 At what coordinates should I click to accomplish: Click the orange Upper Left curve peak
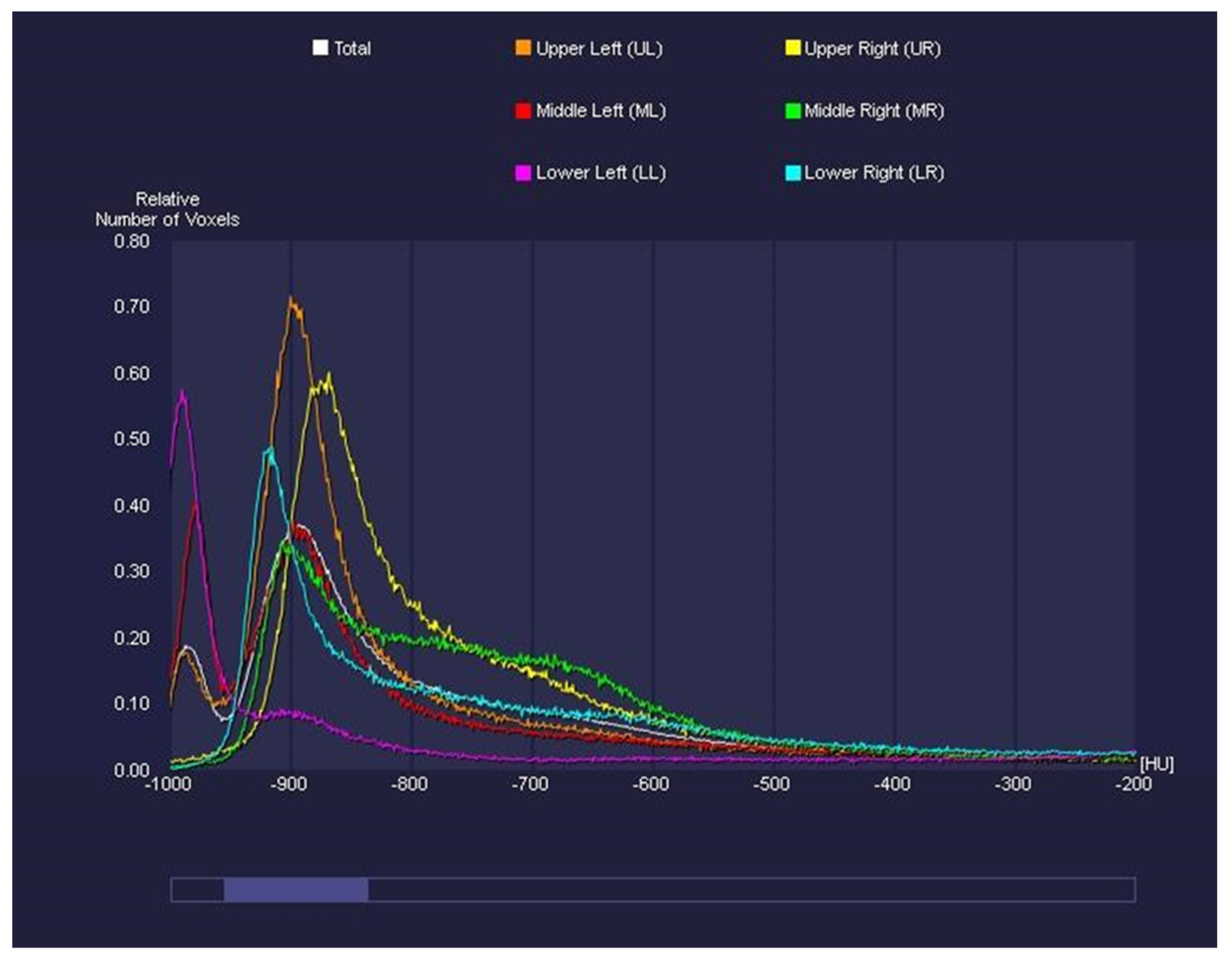click(x=292, y=299)
